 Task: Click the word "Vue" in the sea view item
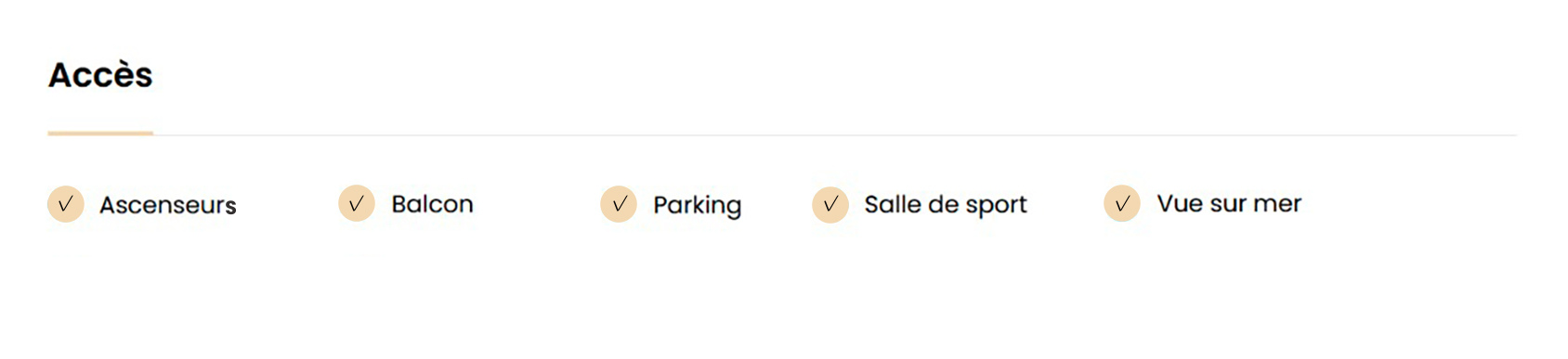pos(1180,203)
